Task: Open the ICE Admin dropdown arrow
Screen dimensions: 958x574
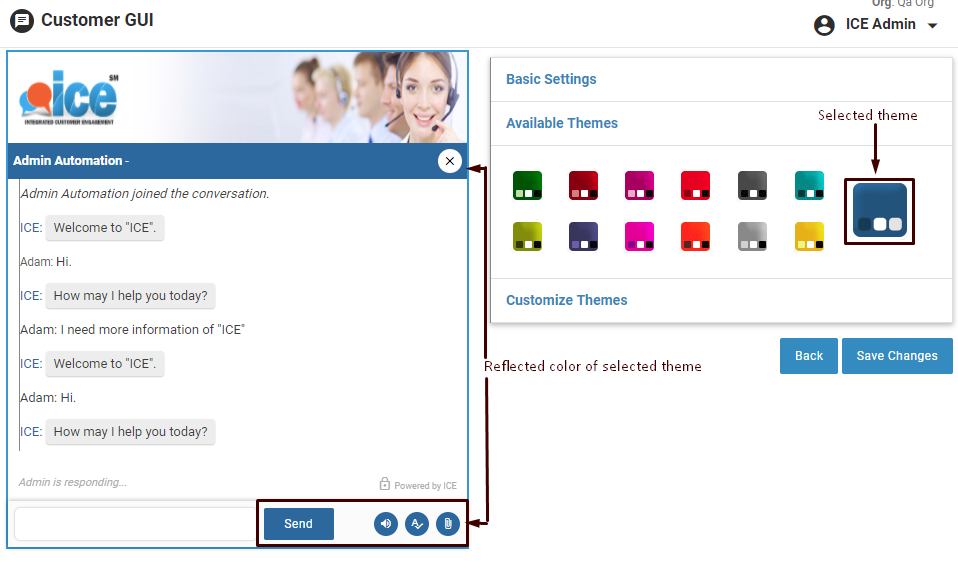Action: point(933,26)
